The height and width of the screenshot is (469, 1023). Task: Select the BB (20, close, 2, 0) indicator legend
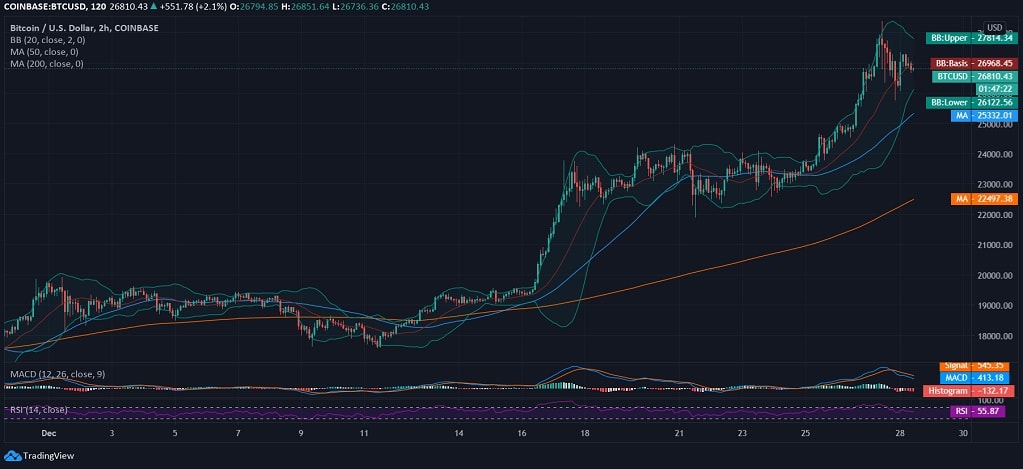[x=48, y=40]
